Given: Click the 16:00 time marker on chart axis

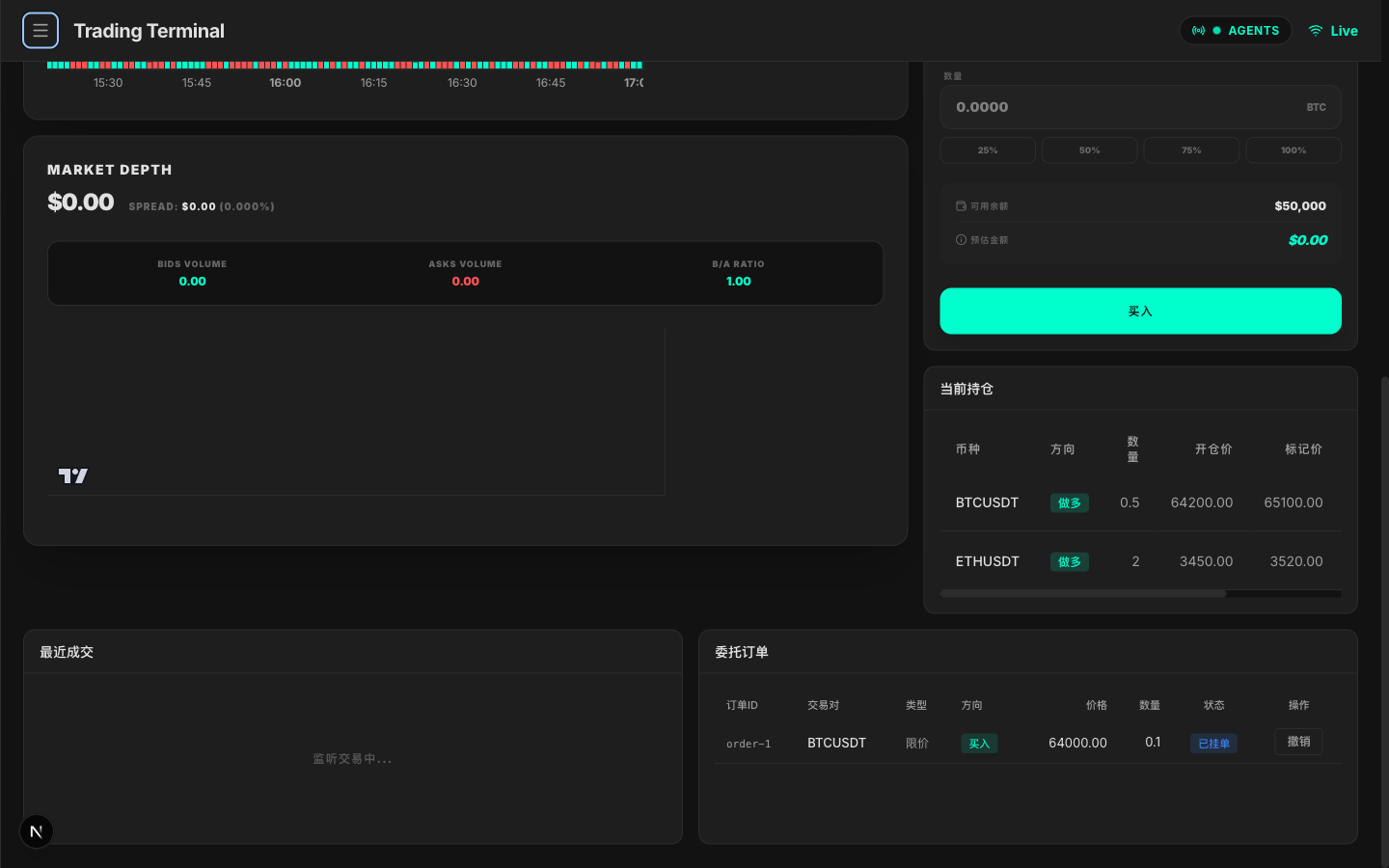Looking at the screenshot, I should click(x=285, y=83).
